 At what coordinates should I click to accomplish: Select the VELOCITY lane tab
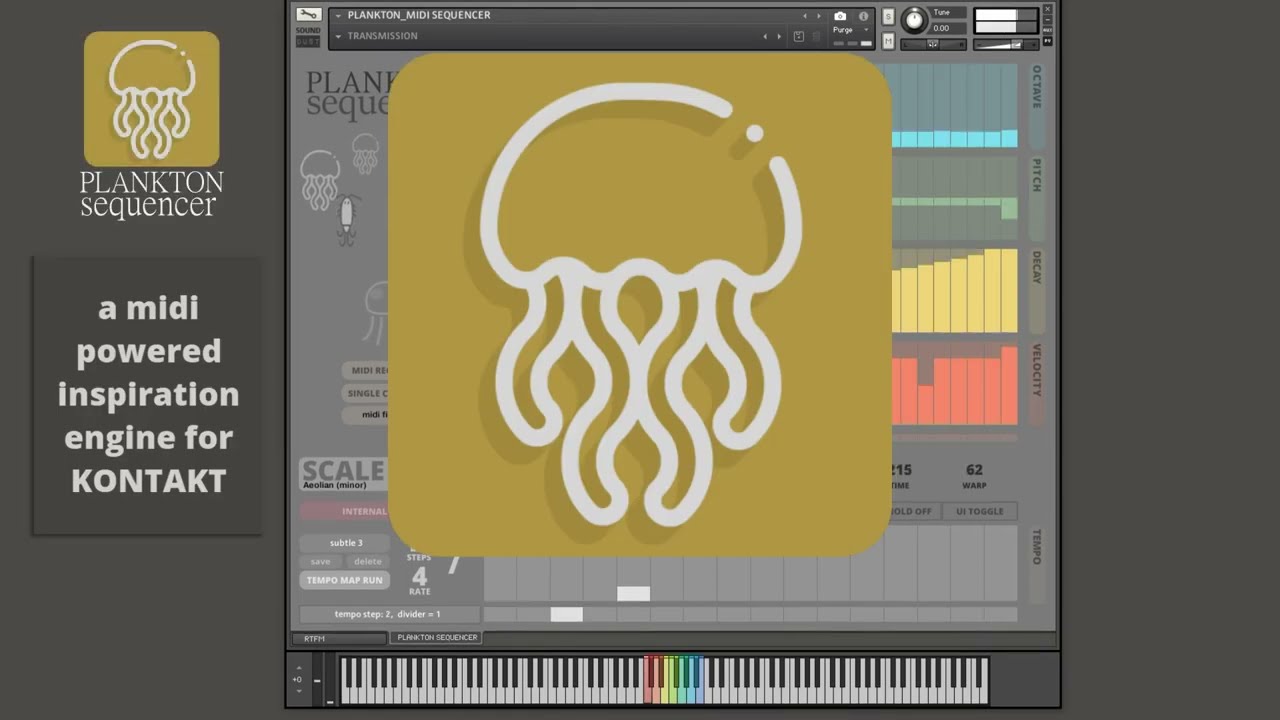[1036, 384]
